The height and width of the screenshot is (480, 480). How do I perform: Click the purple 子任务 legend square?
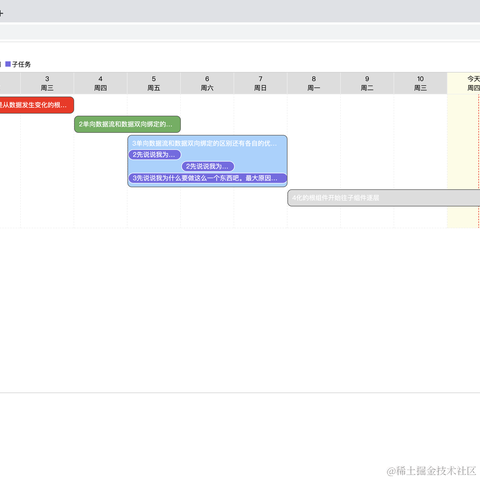tap(8, 64)
